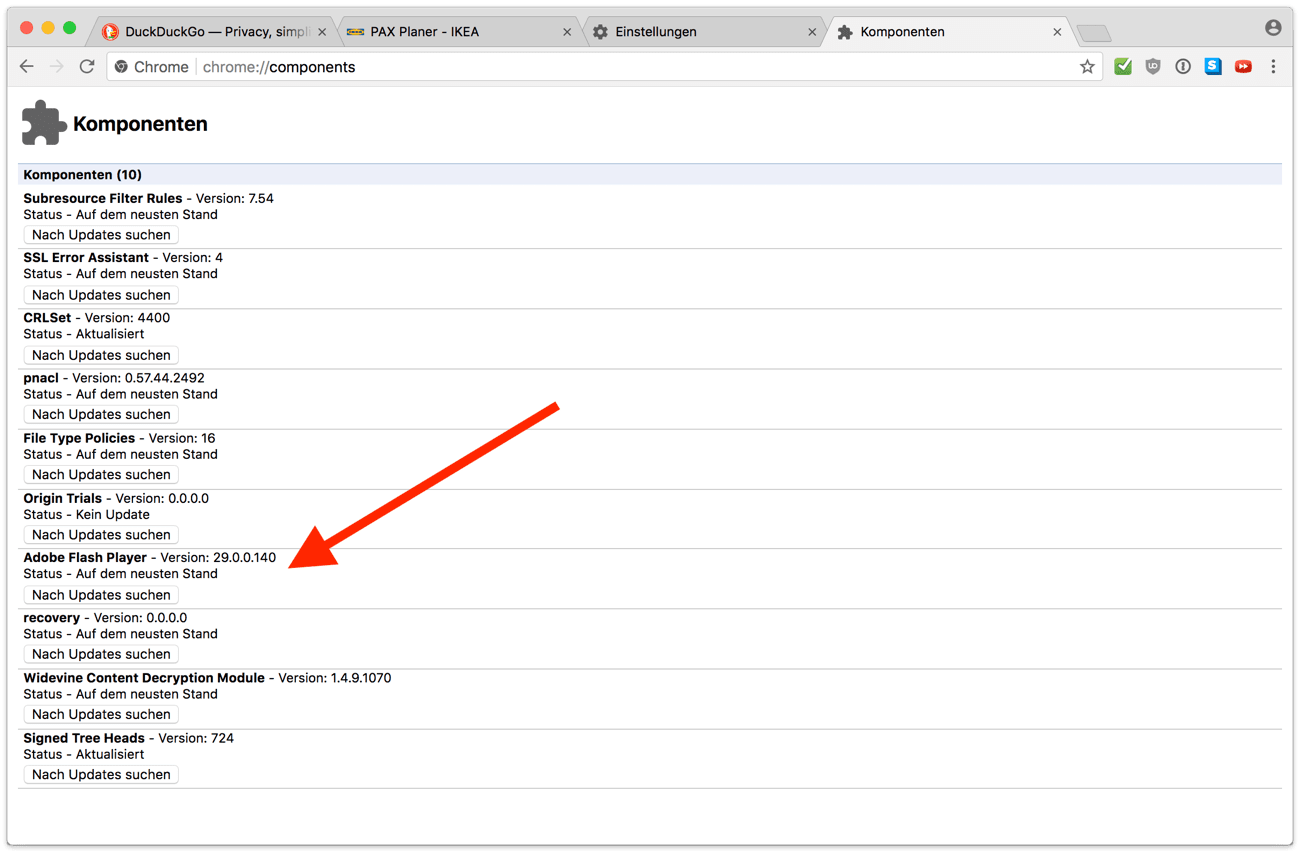Check updates for Adobe Flash Player
The height and width of the screenshot is (852, 1300).
pos(101,595)
